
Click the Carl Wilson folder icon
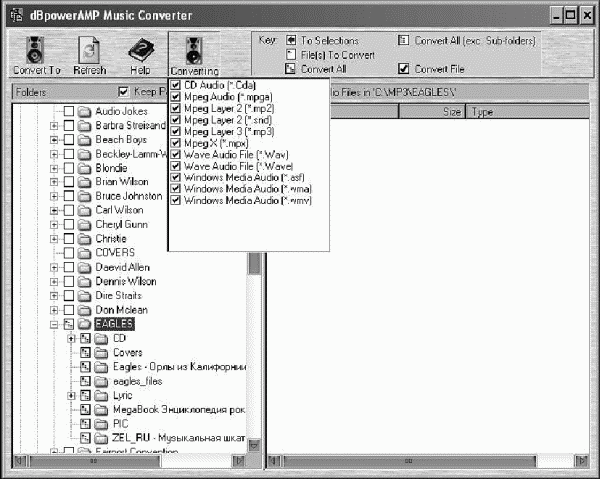(x=84, y=210)
